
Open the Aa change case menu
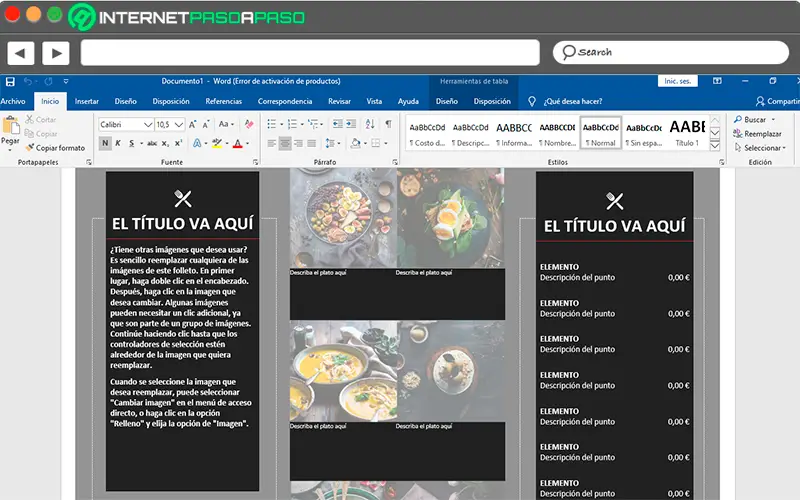point(226,124)
